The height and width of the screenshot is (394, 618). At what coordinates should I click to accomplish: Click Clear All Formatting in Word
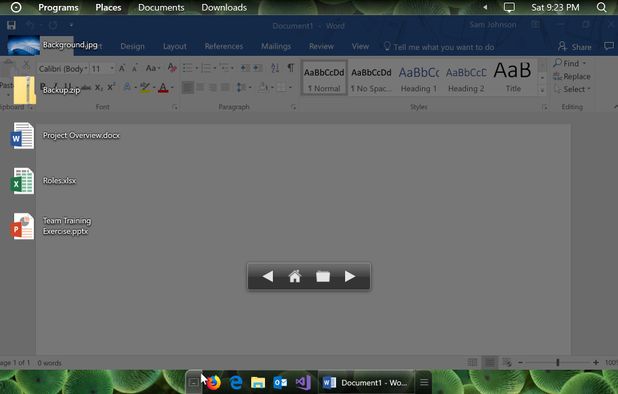click(172, 68)
